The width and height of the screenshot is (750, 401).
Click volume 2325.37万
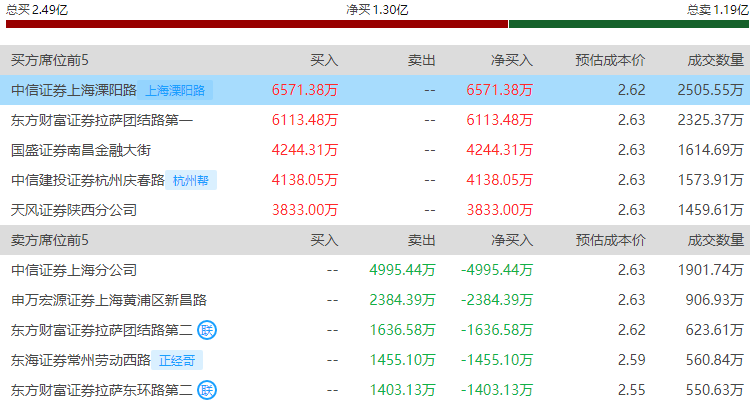click(x=711, y=120)
